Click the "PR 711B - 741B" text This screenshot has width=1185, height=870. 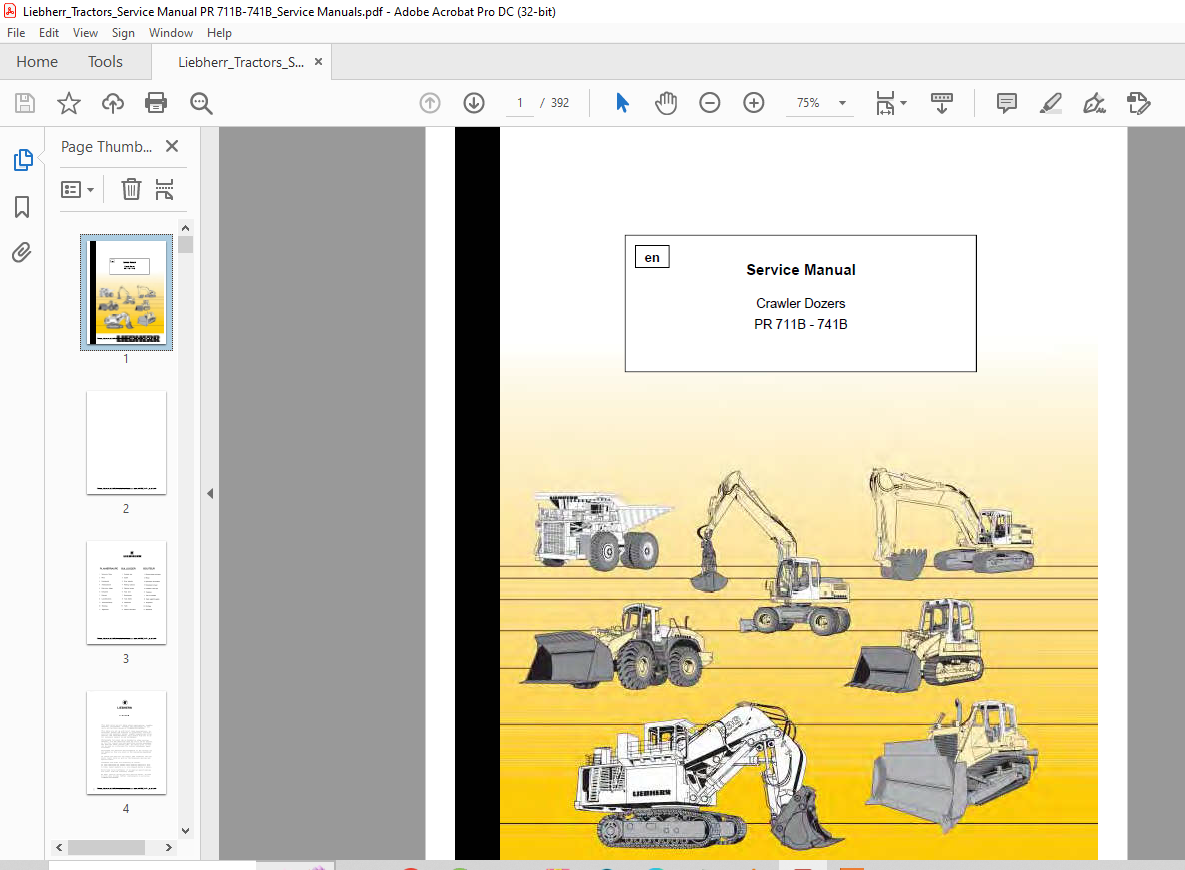(x=801, y=324)
